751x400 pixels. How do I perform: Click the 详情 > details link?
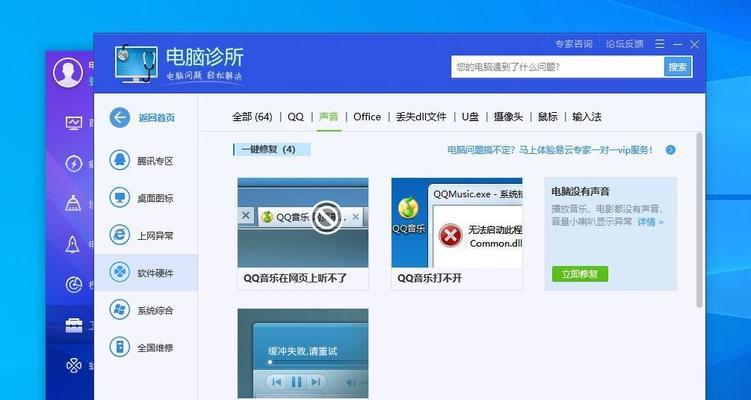650,222
